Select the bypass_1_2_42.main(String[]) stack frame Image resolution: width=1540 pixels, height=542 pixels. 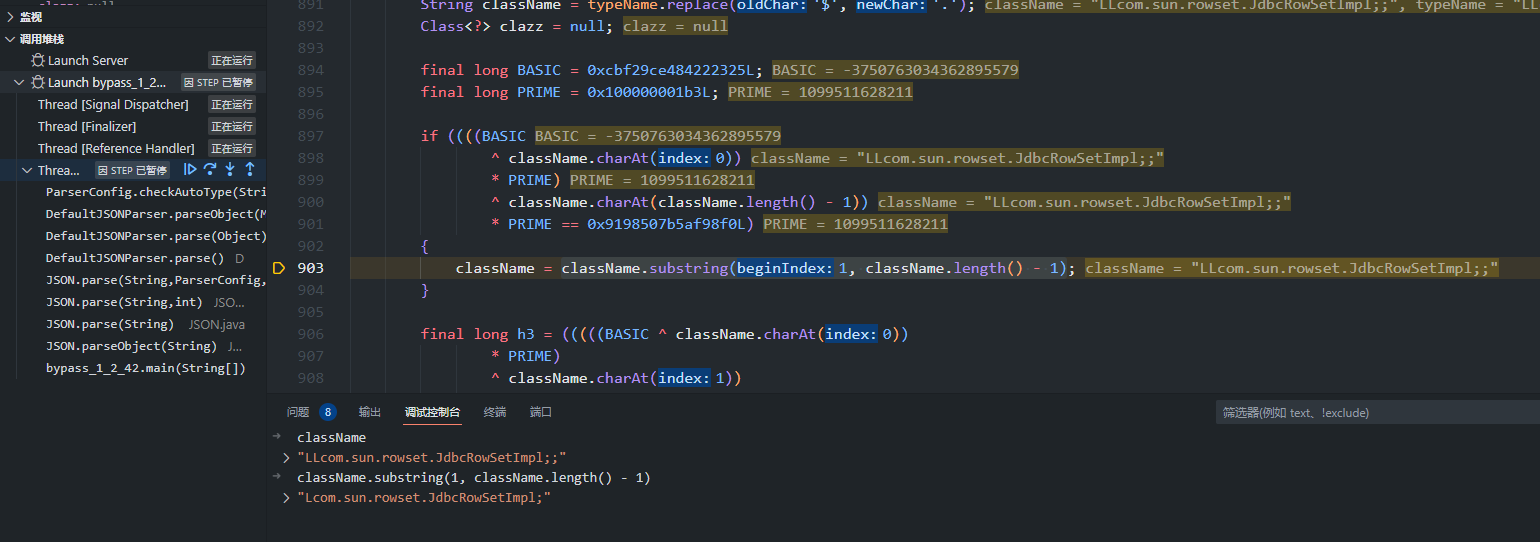pos(146,368)
